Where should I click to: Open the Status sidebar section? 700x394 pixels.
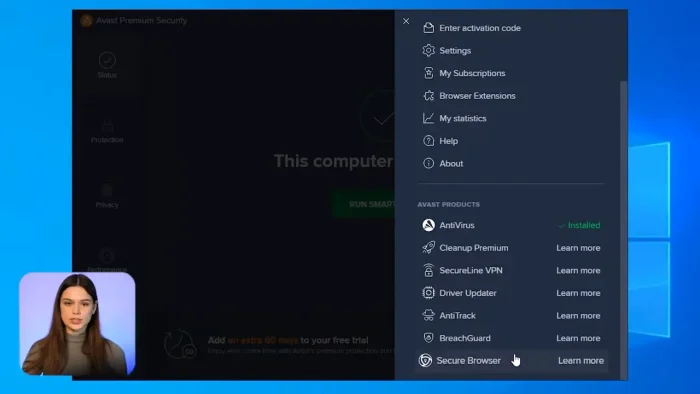coord(107,65)
